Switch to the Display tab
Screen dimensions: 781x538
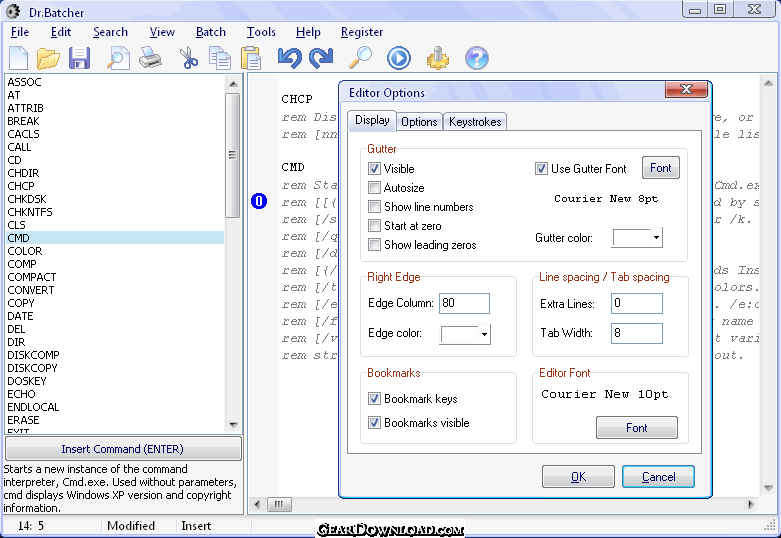[x=372, y=120]
